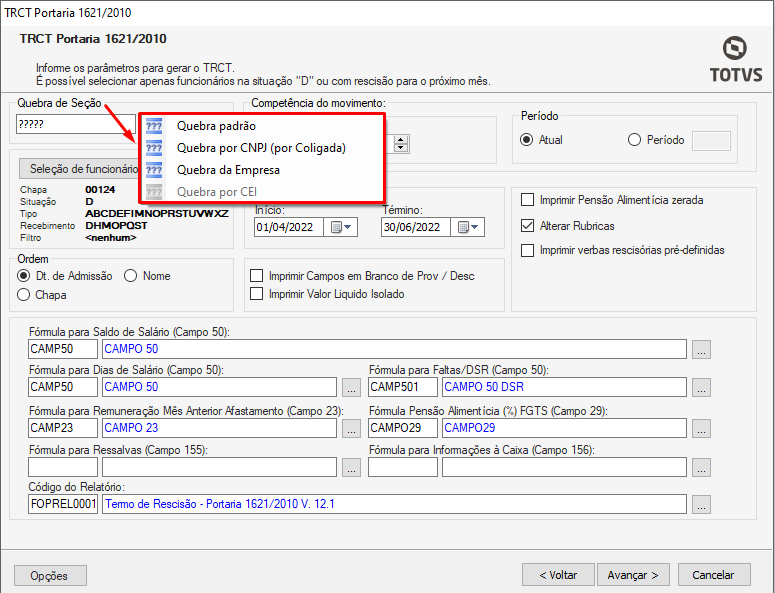Screen dimensions: 775x593
Task: Click Saldo de Salário CAMPO 50 description
Action: [x=394, y=349]
